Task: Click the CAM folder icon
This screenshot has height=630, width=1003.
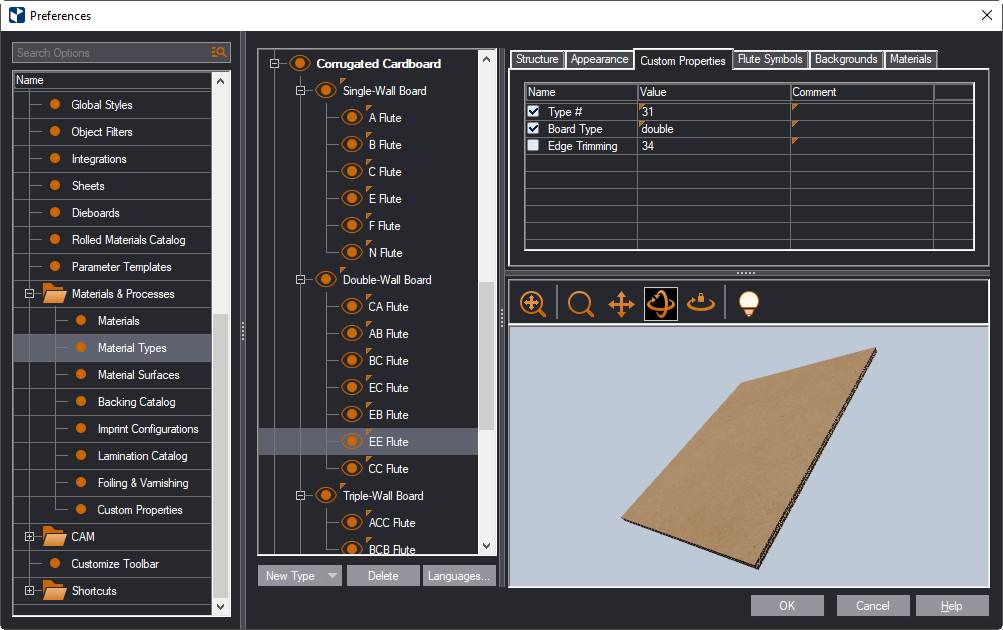Action: click(x=54, y=537)
